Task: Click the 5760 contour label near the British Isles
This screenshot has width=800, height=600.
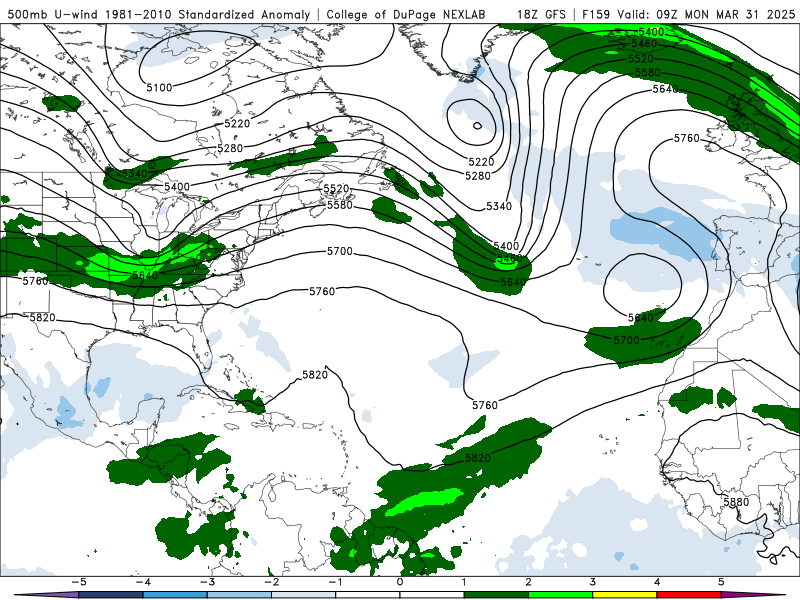Action: [x=687, y=138]
